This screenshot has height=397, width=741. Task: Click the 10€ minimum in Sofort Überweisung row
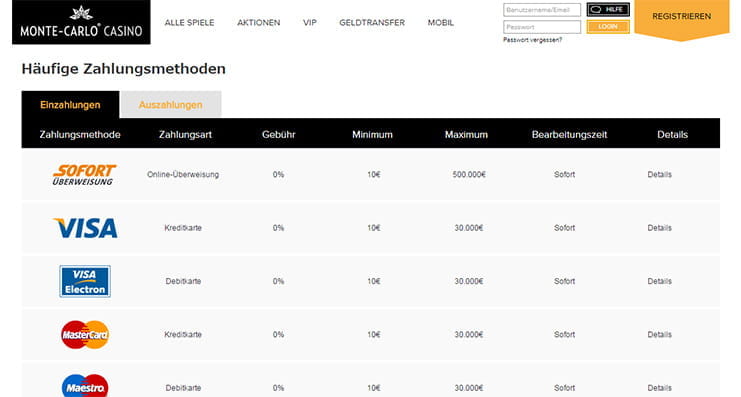(x=374, y=174)
